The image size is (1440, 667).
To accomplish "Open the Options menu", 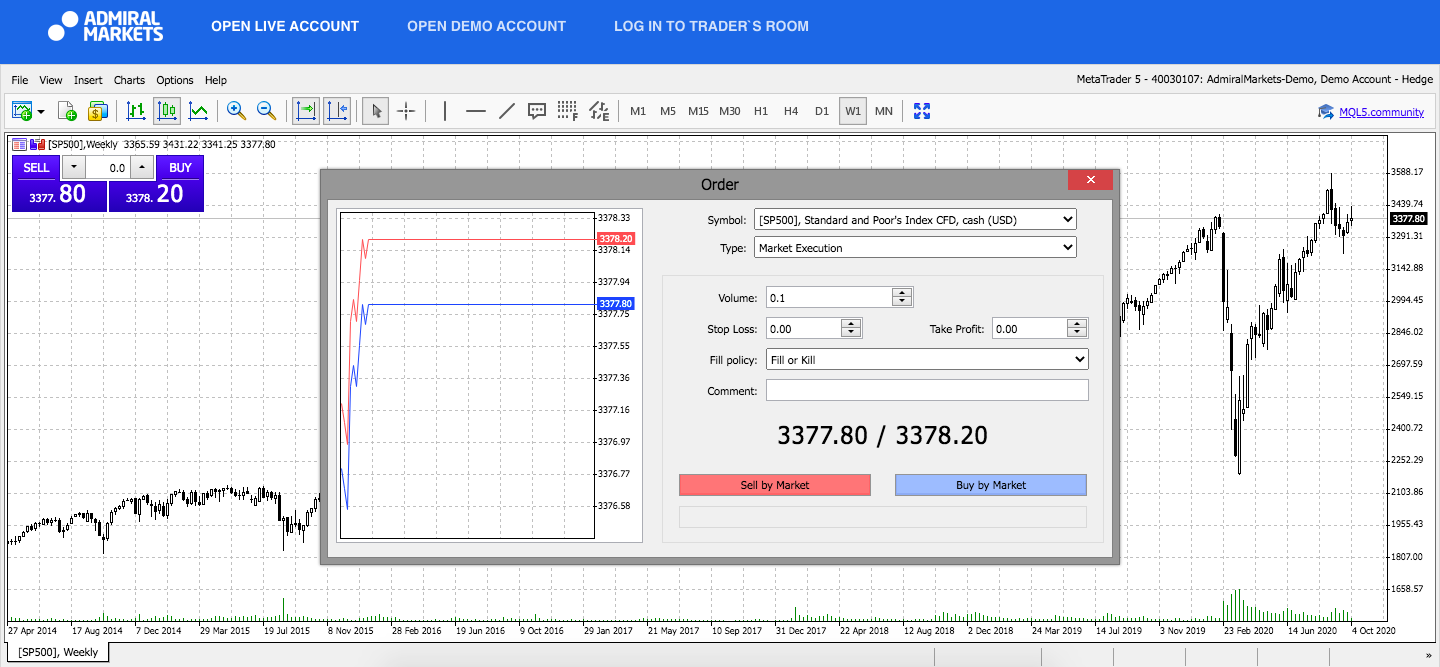I will pyautogui.click(x=175, y=80).
